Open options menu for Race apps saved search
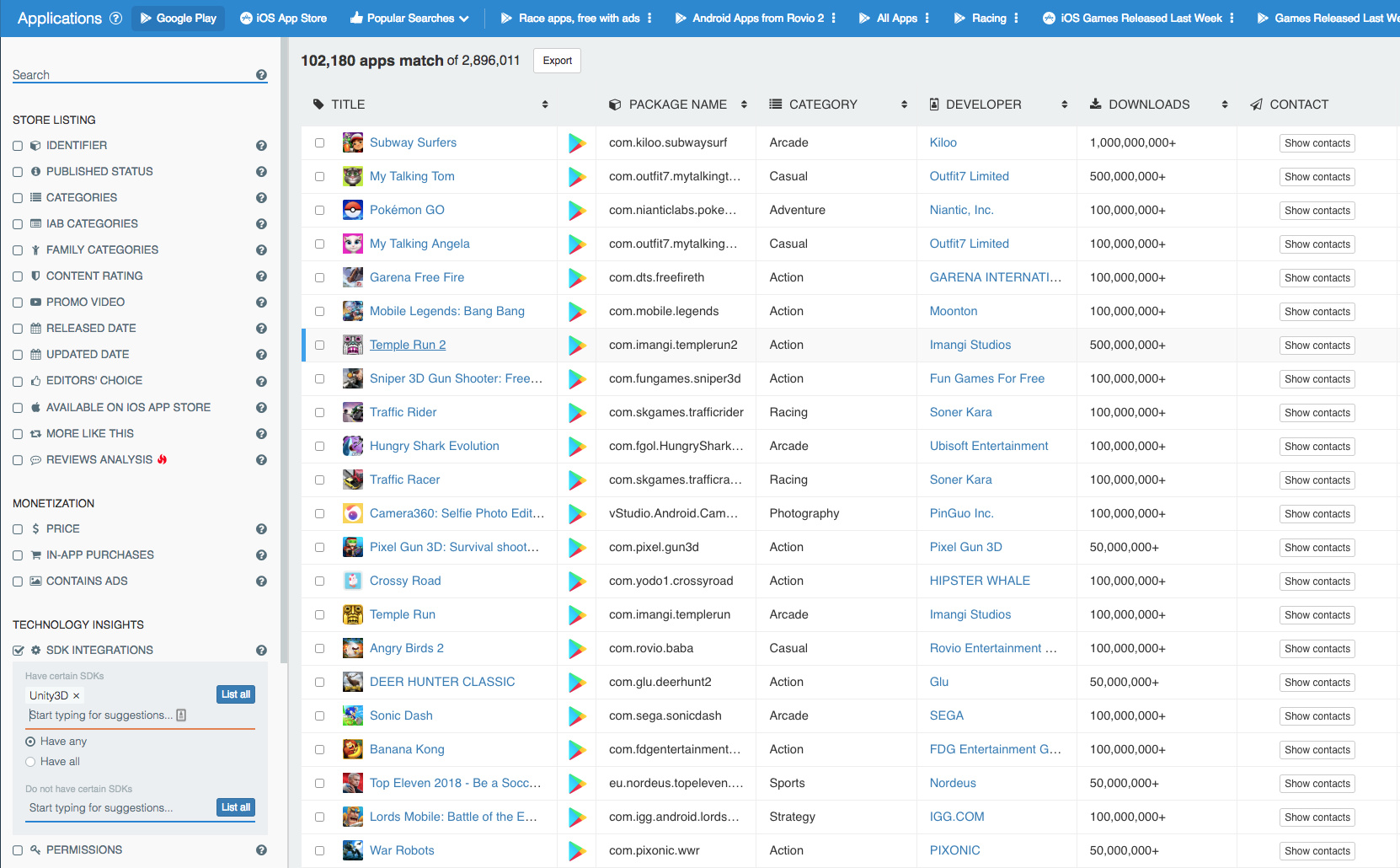1400x868 pixels. click(649, 18)
